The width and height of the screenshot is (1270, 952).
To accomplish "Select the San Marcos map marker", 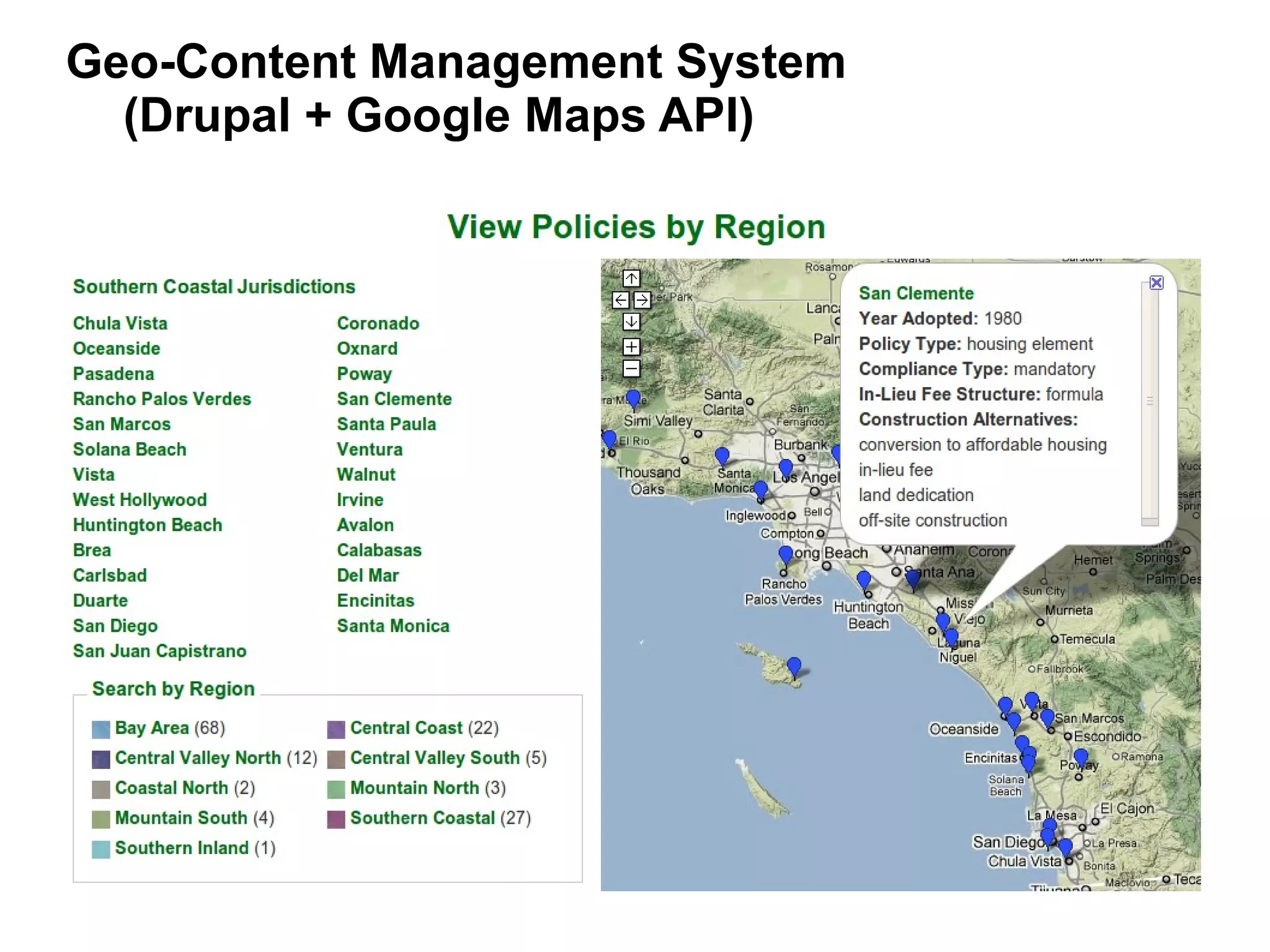I will point(1047,719).
